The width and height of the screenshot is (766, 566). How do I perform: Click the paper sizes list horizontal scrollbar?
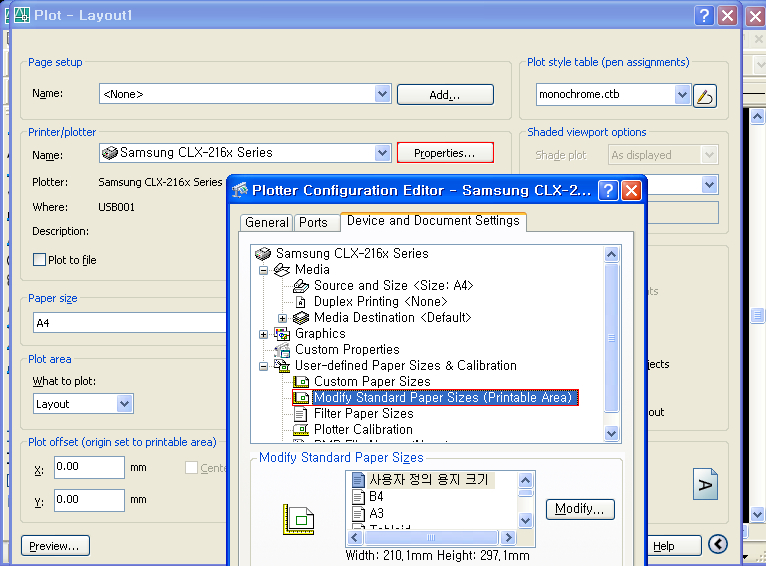[x=431, y=538]
